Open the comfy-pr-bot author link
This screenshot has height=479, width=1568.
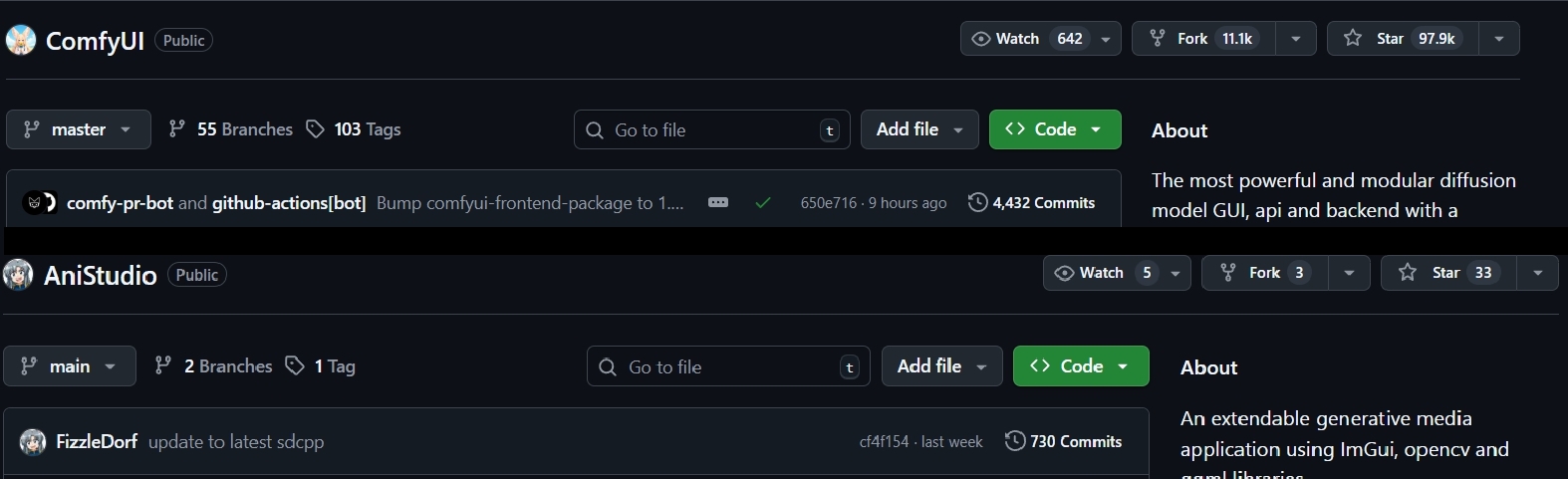pos(120,203)
